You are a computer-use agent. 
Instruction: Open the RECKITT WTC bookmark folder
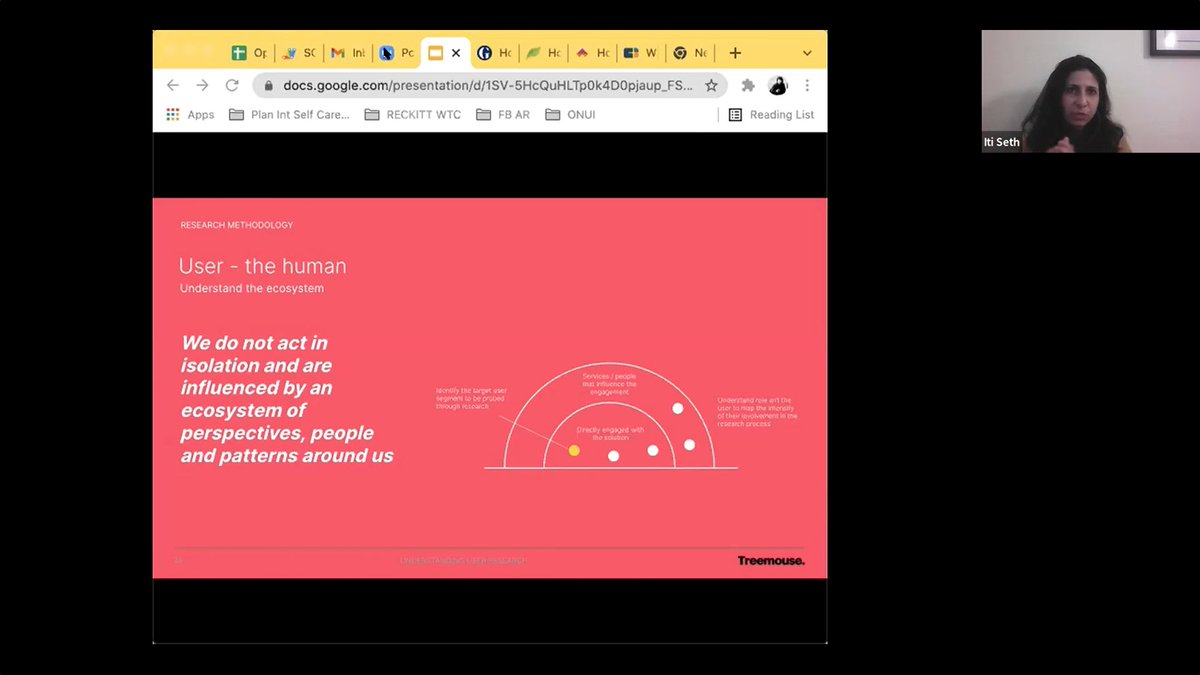click(413, 114)
